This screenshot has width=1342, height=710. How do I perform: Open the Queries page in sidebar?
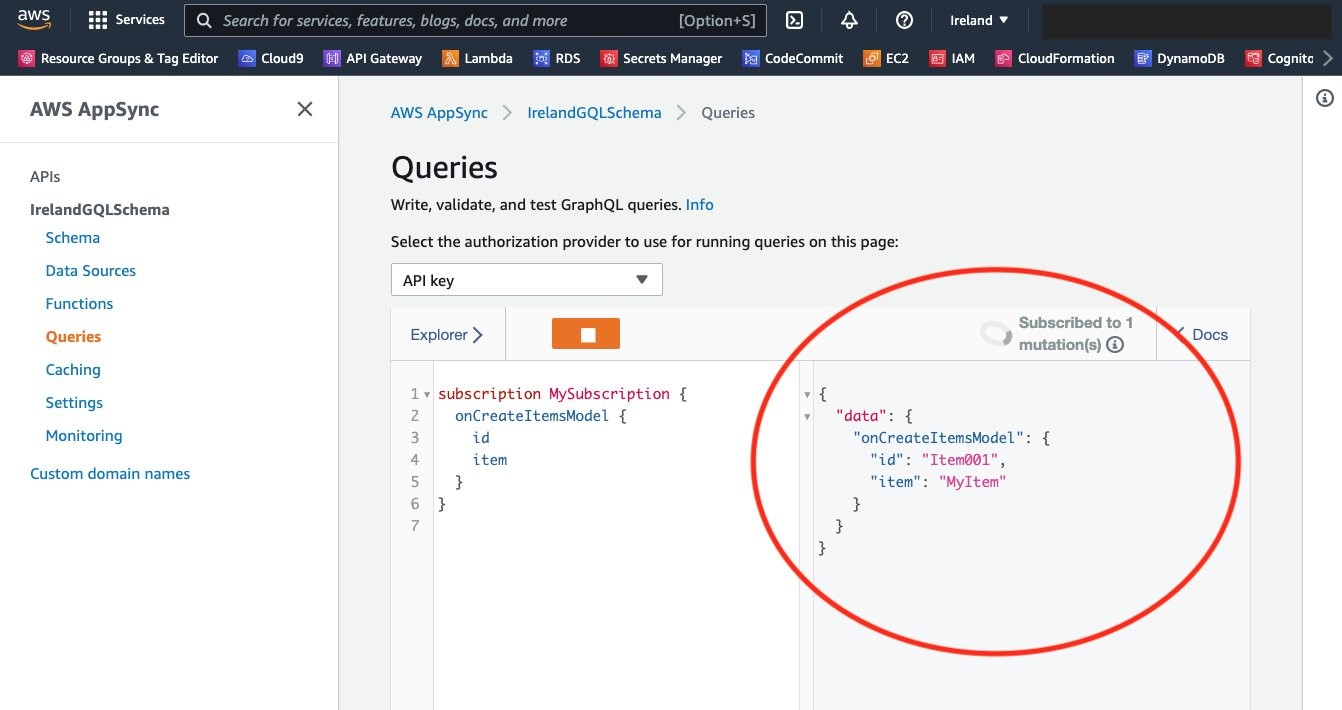[x=73, y=336]
